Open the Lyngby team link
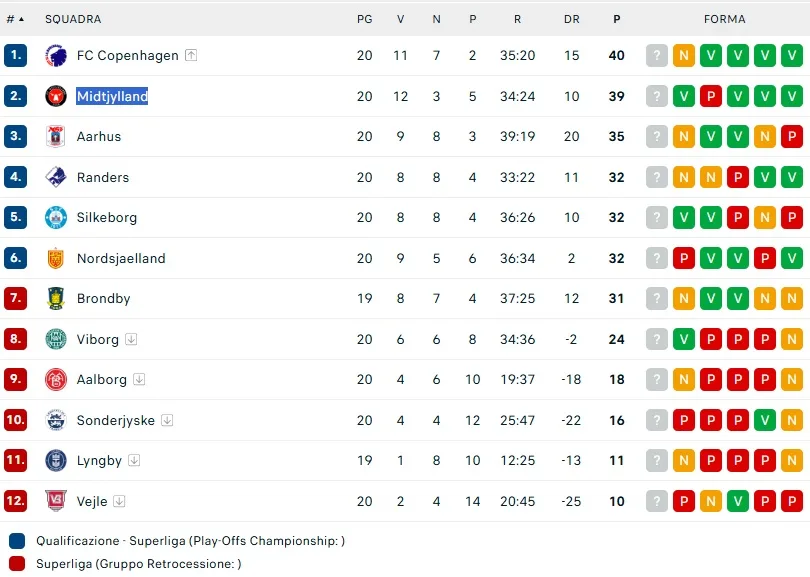The width and height of the screenshot is (810, 577). tap(99, 461)
